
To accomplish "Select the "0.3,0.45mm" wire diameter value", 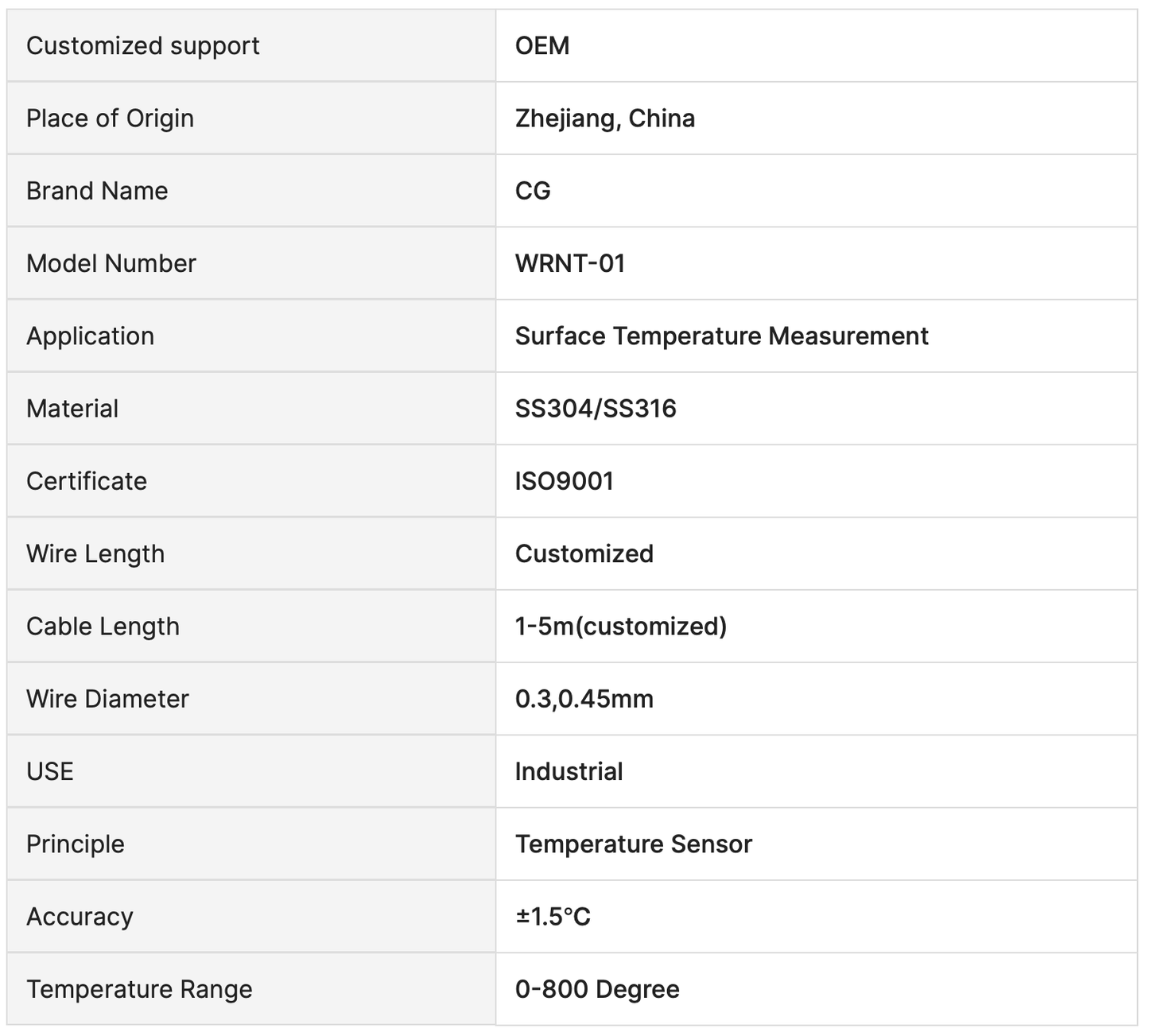I will (x=584, y=699).
